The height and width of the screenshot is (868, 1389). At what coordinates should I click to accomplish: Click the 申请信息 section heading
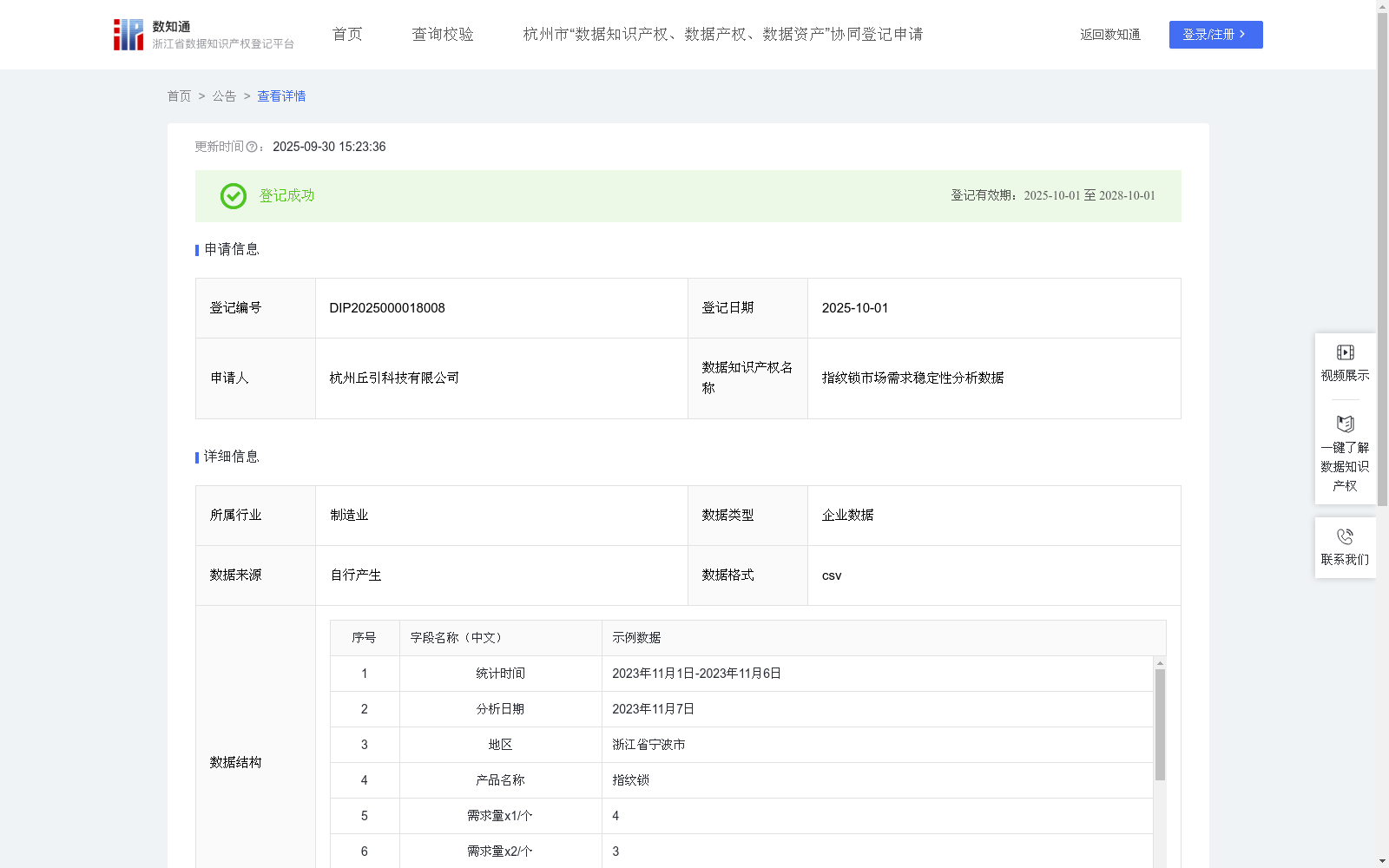(x=232, y=250)
